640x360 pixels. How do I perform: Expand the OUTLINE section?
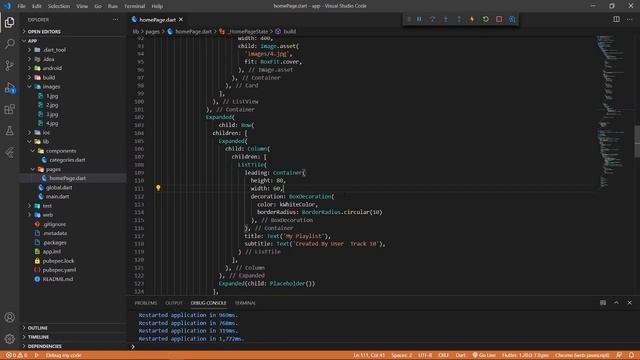pos(38,328)
